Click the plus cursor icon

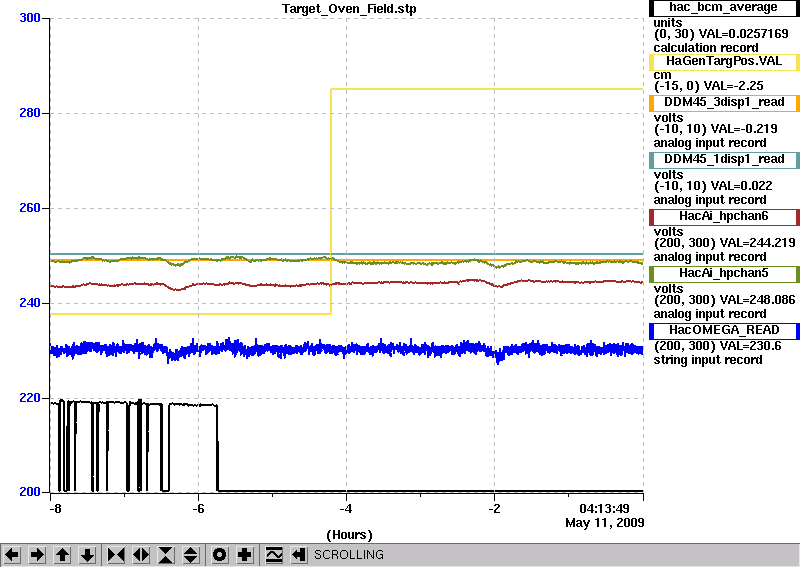pyautogui.click(x=245, y=555)
